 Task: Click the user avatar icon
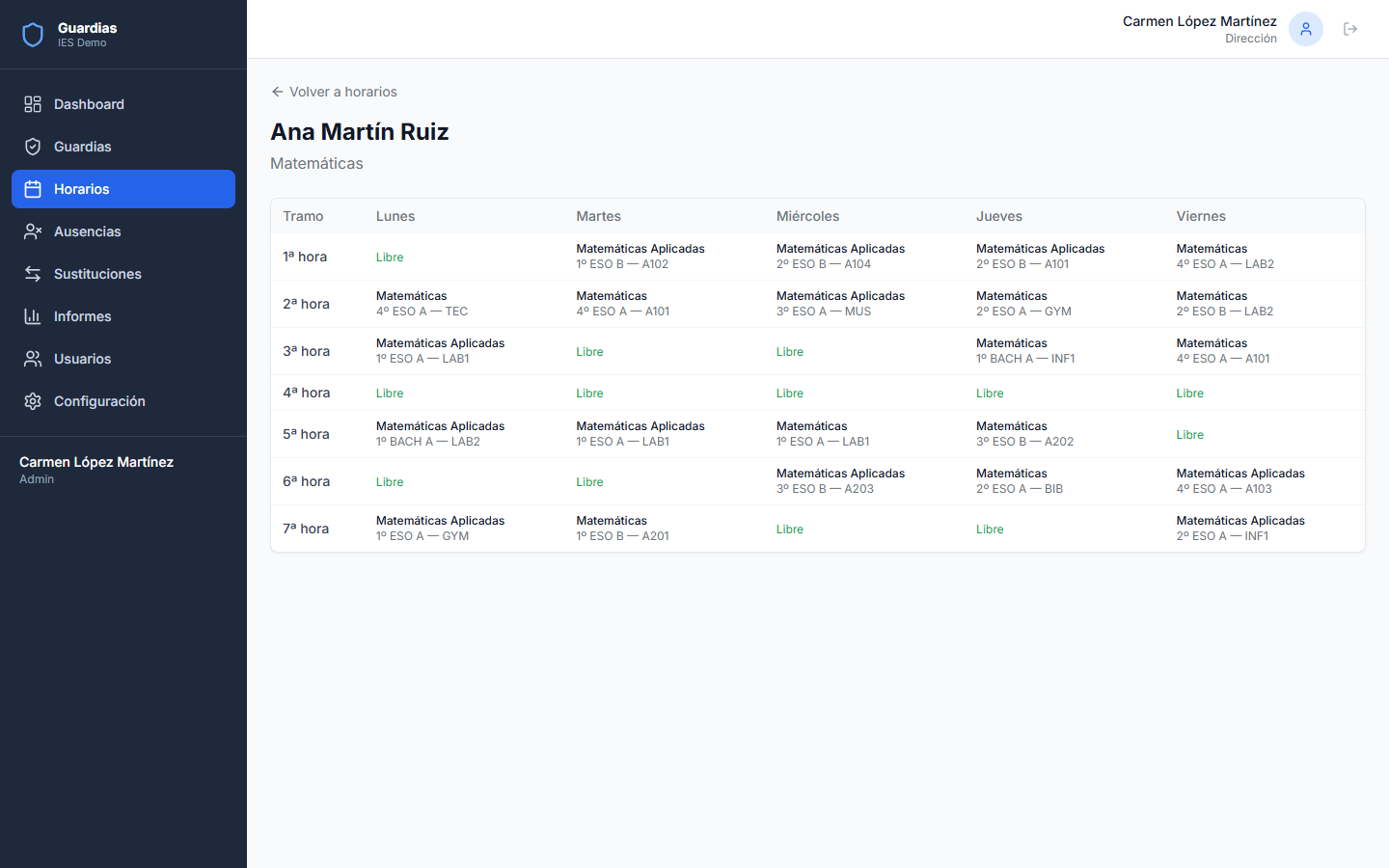coord(1305,29)
